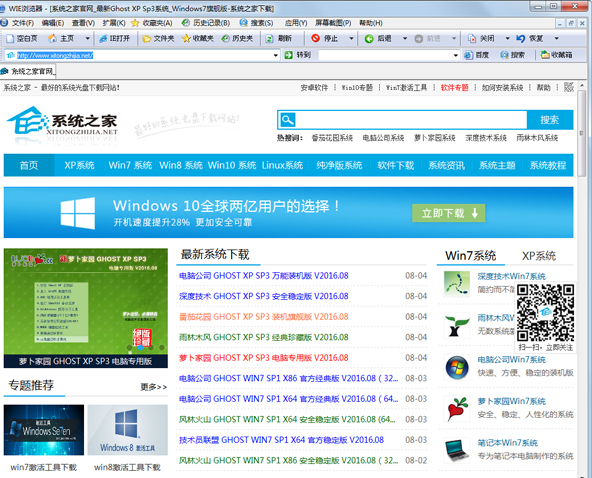Switch to the 系统之家官网 browser tab

pyautogui.click(x=28, y=71)
